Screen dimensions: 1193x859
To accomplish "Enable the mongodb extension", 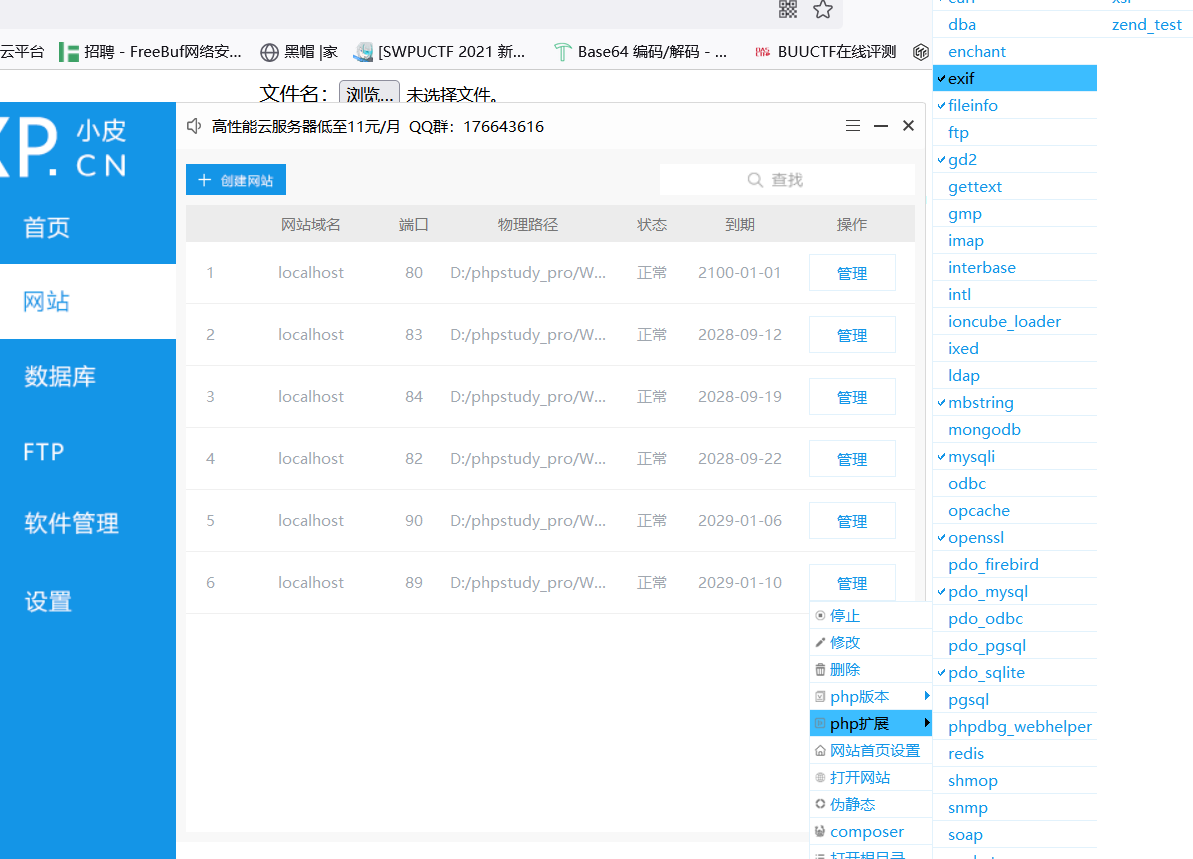I will point(1015,429).
